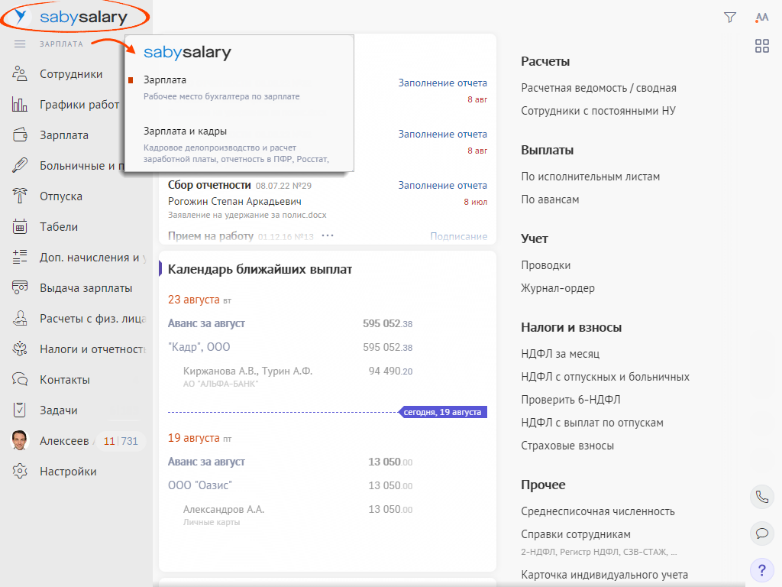Viewport: 782px width, 587px height.
Task: Open the chat bubble round button
Action: click(762, 533)
